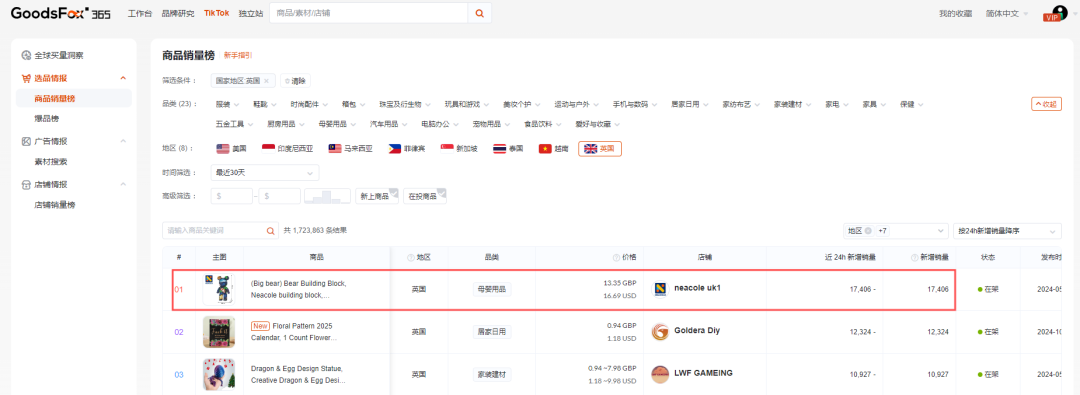Click the 清除 filter button

pyautogui.click(x=295, y=81)
